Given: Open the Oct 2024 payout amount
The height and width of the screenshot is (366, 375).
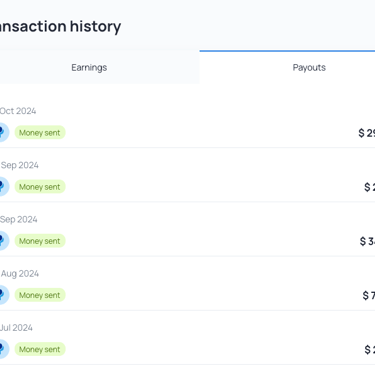Looking at the screenshot, I should [367, 133].
